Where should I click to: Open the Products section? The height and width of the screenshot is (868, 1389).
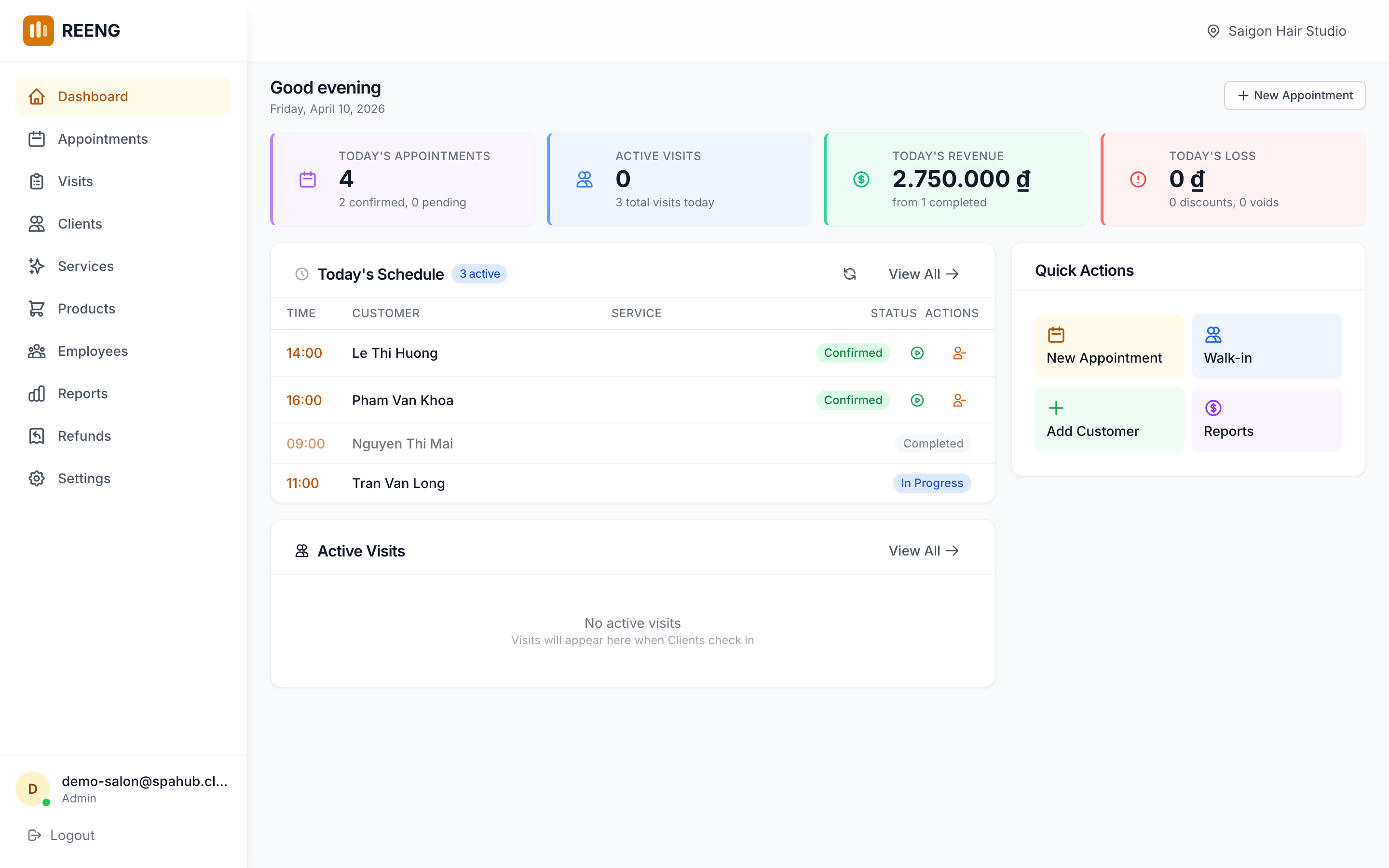coord(85,308)
